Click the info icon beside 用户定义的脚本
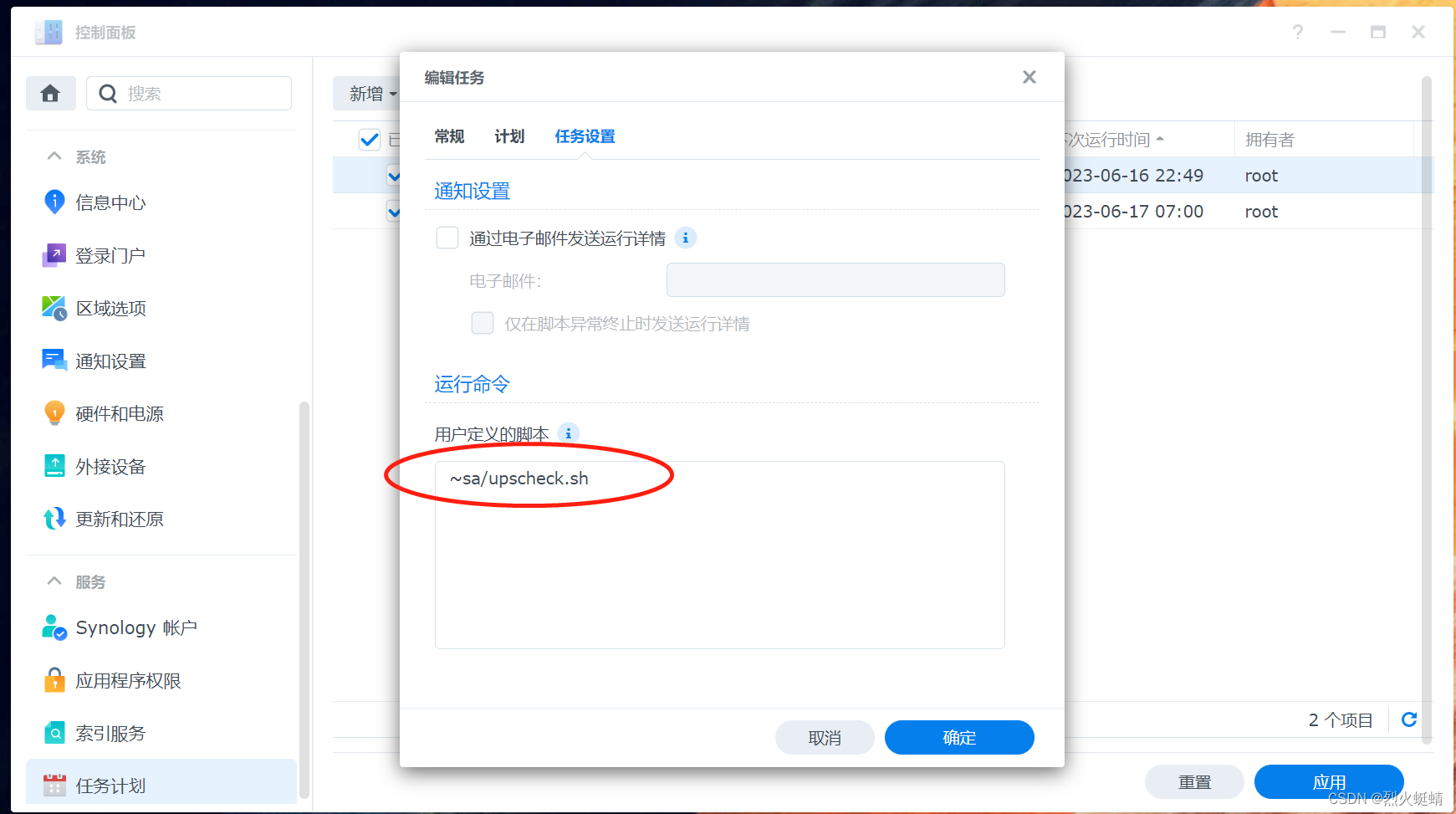The height and width of the screenshot is (814, 1456). pos(569,433)
